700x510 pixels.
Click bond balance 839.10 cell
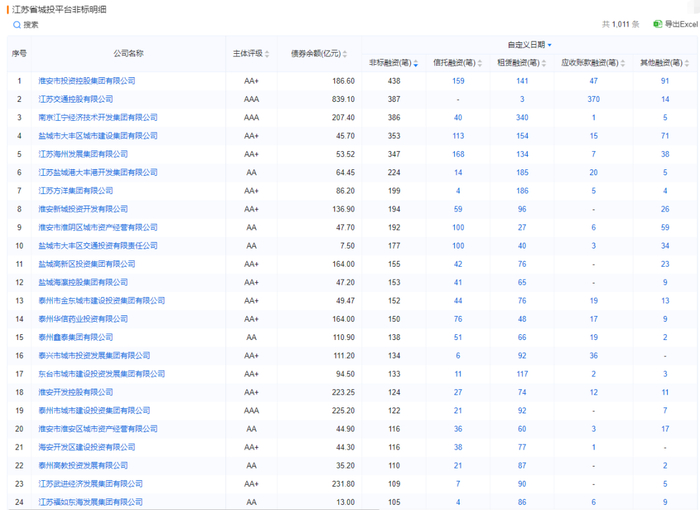pos(343,99)
